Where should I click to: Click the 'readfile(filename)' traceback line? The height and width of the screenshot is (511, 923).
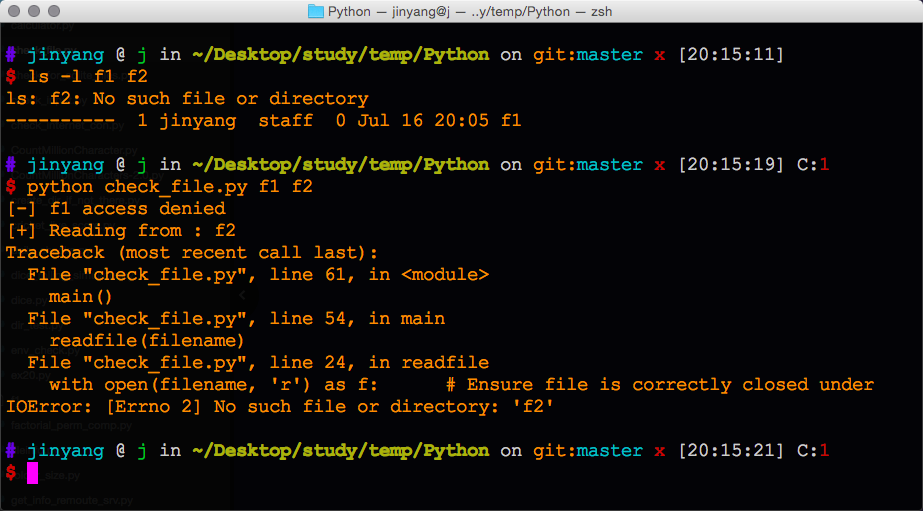(x=147, y=341)
